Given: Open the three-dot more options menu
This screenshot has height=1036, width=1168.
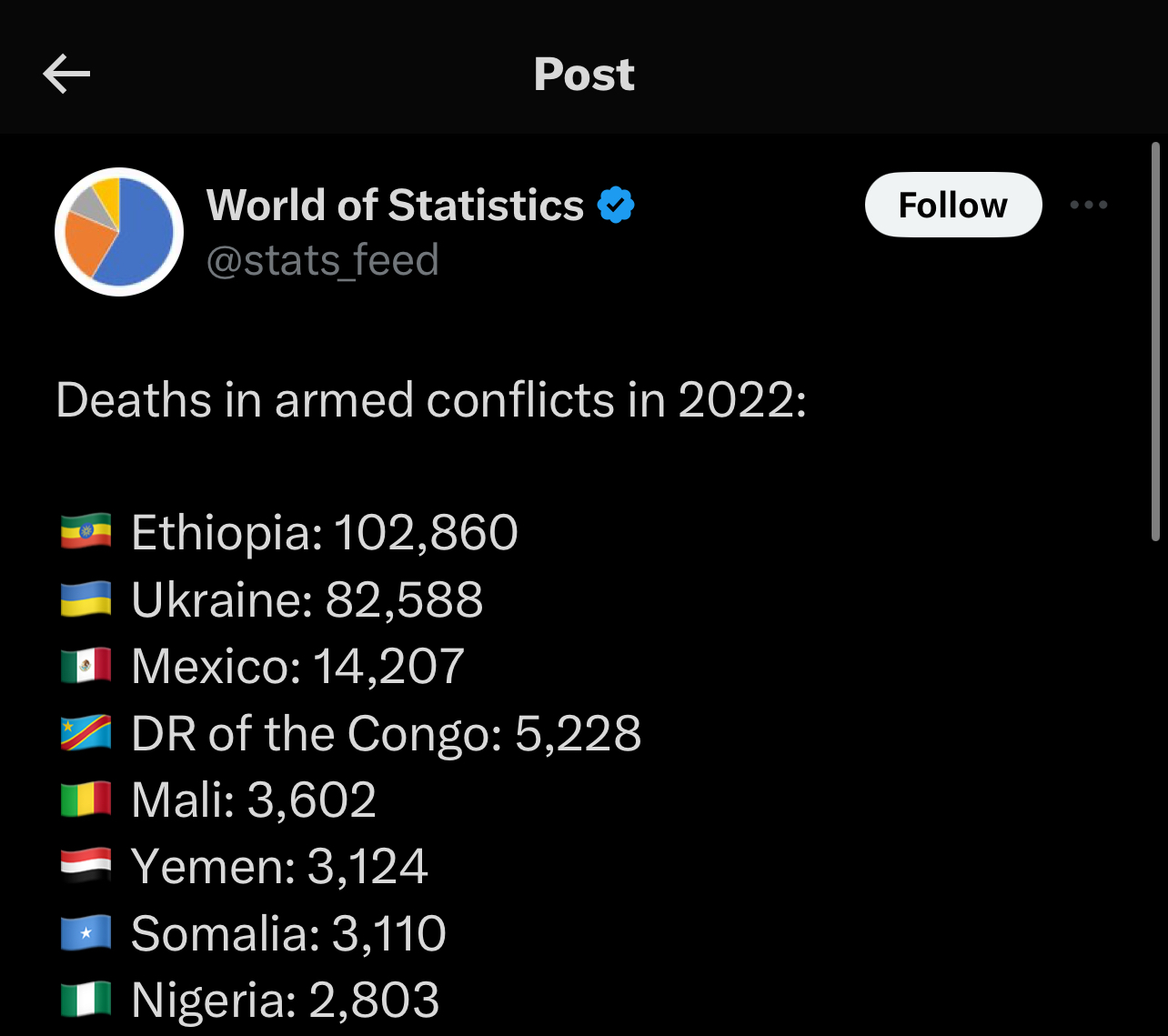Looking at the screenshot, I should pos(1089,205).
